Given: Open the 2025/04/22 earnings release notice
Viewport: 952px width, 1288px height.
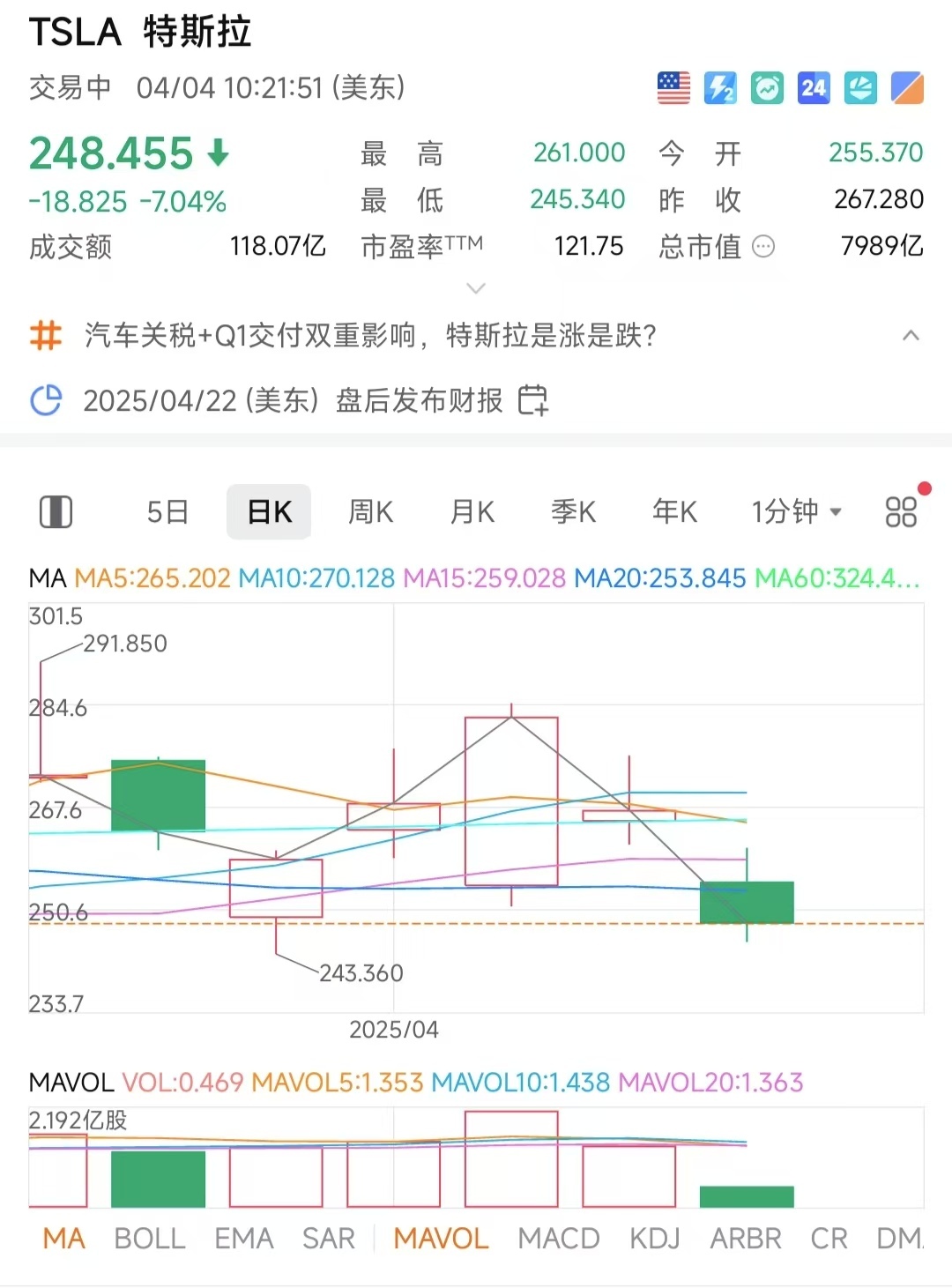Looking at the screenshot, I should pos(293,400).
